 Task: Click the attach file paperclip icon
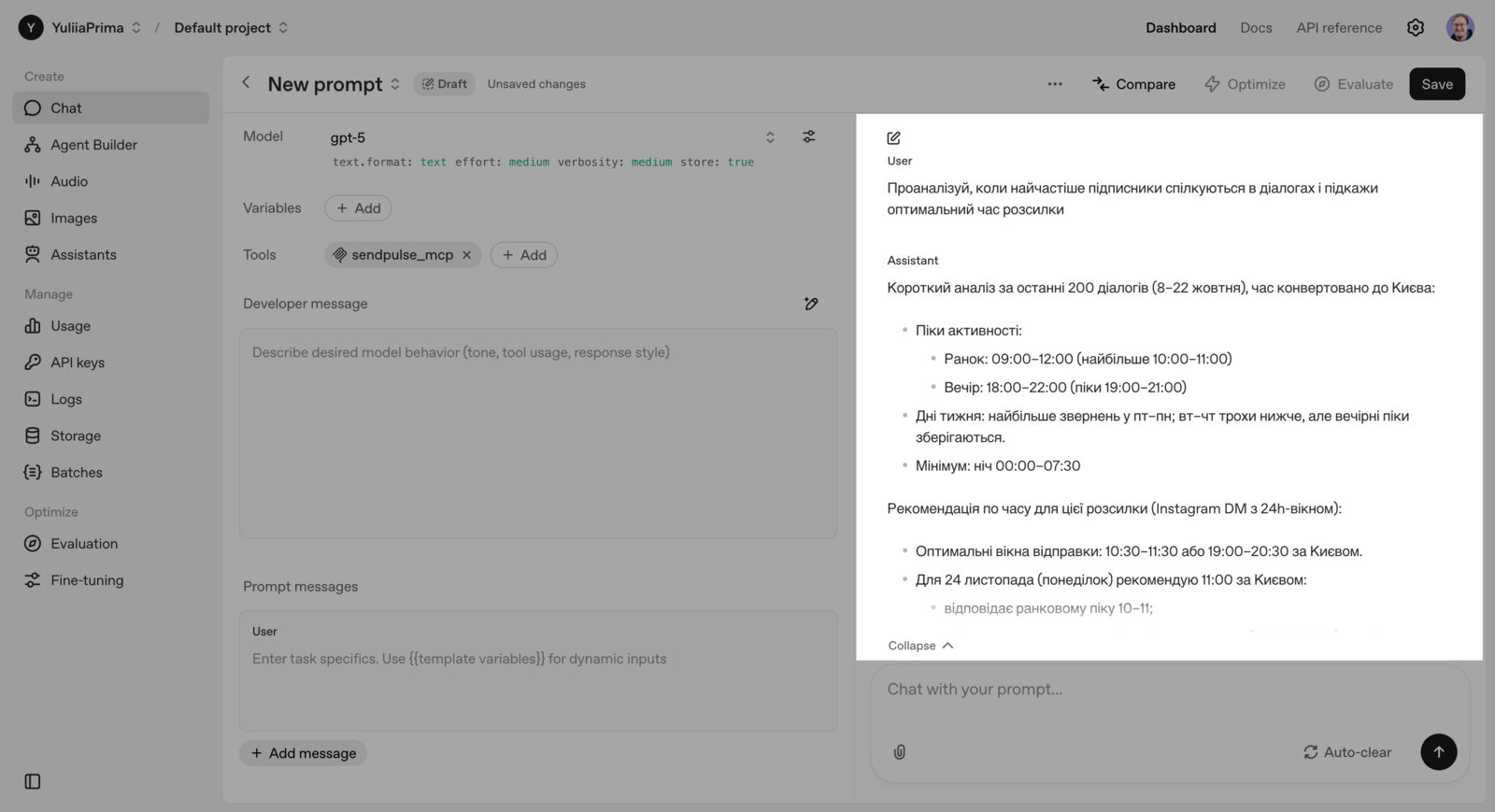point(899,752)
